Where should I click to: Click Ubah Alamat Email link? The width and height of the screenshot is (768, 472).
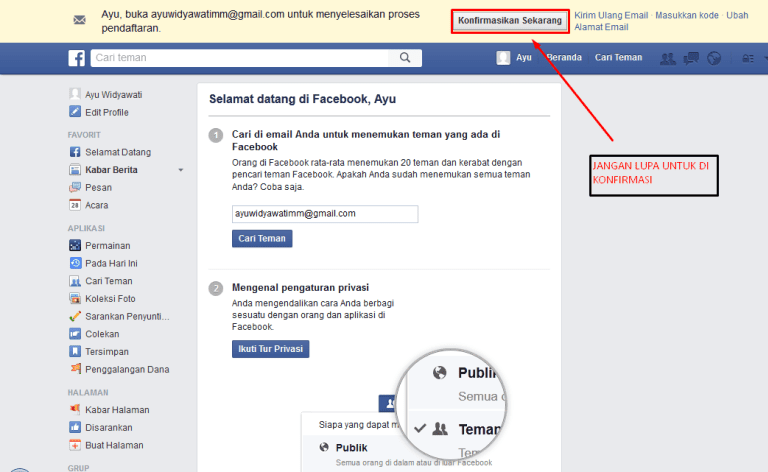coord(661,21)
